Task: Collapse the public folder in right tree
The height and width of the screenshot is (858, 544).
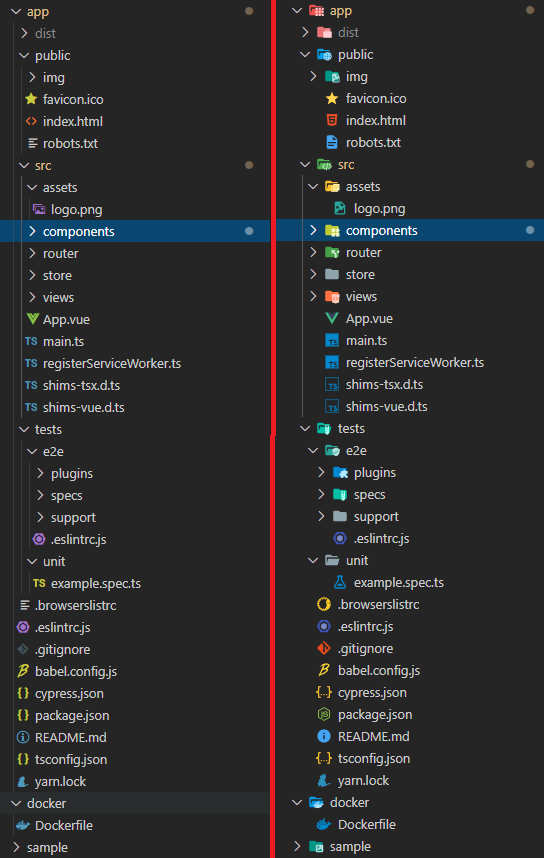Action: pyautogui.click(x=305, y=54)
